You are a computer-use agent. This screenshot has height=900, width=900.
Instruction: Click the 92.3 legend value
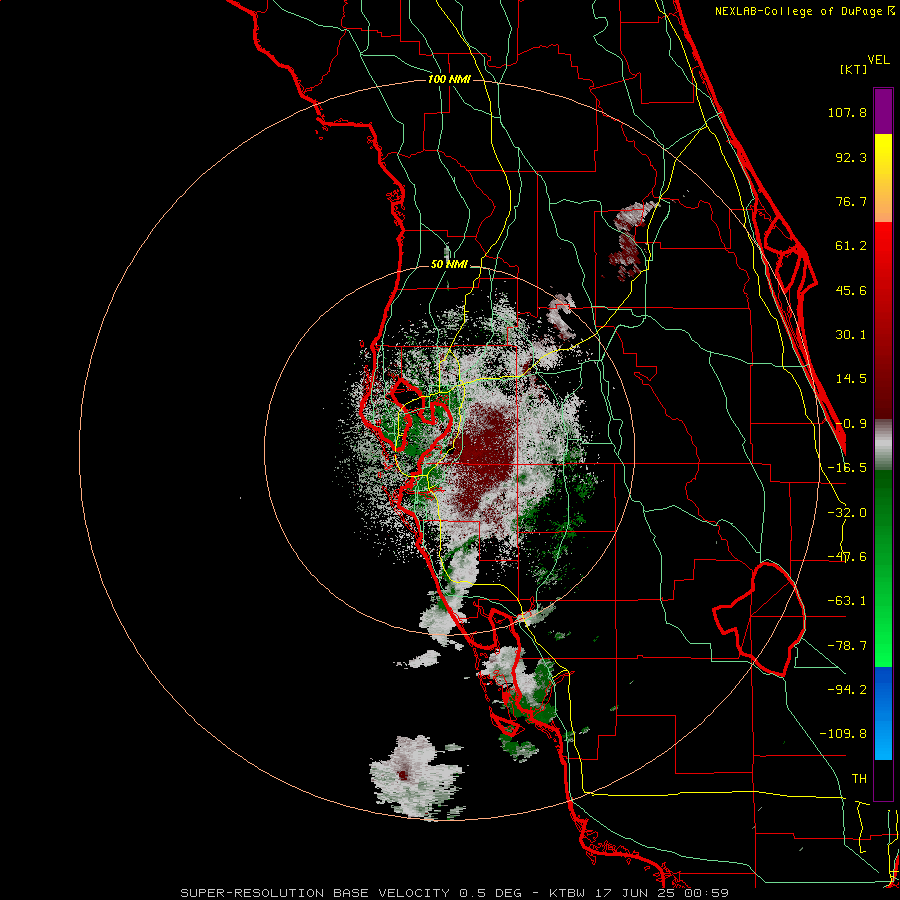[x=851, y=157]
